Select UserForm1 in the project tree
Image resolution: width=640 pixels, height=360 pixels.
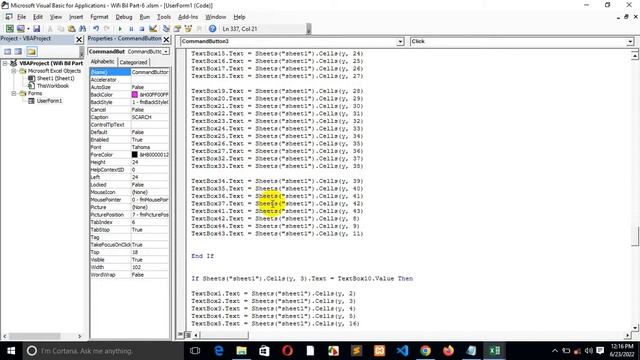(x=49, y=101)
